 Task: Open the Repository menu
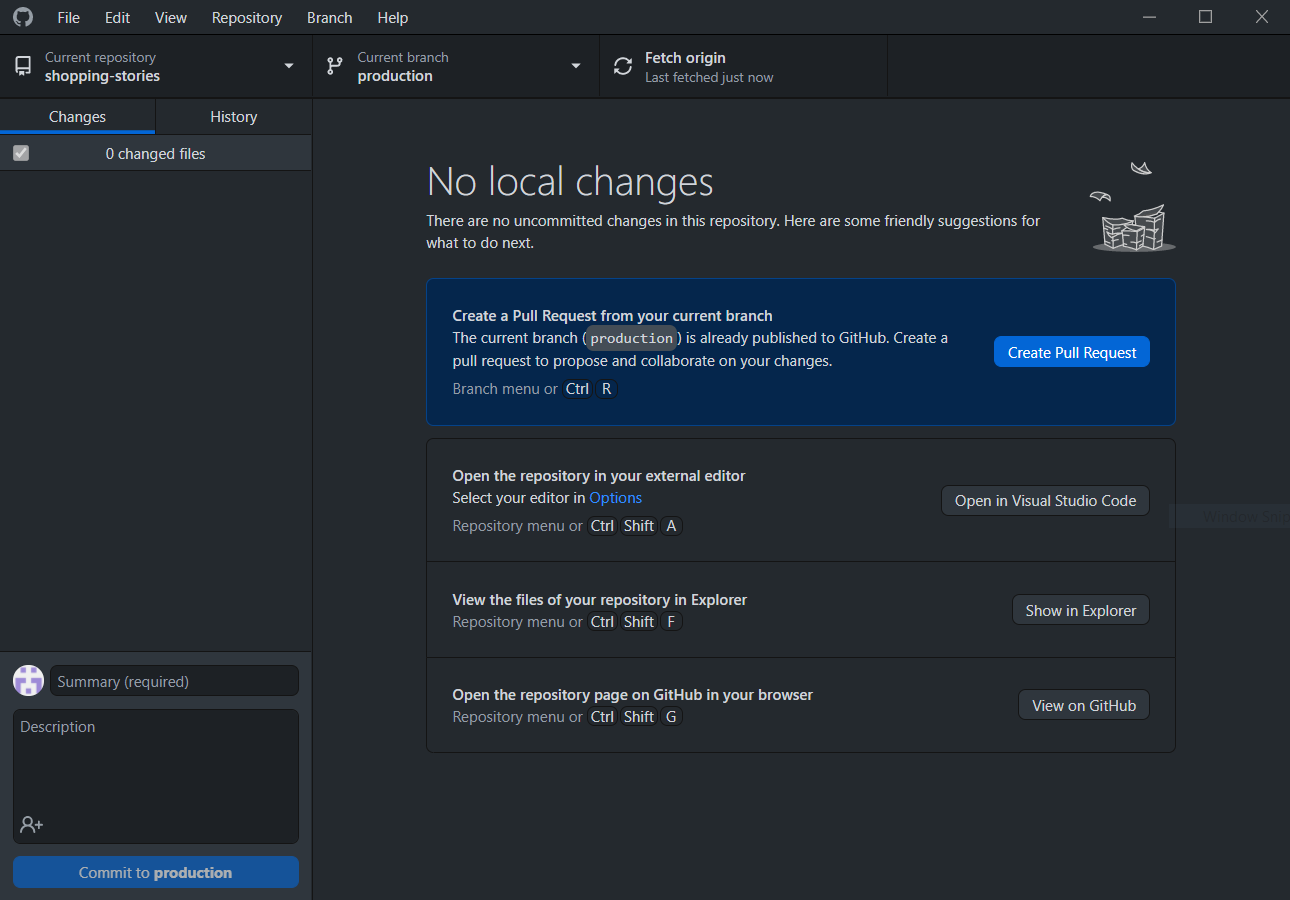(x=247, y=18)
